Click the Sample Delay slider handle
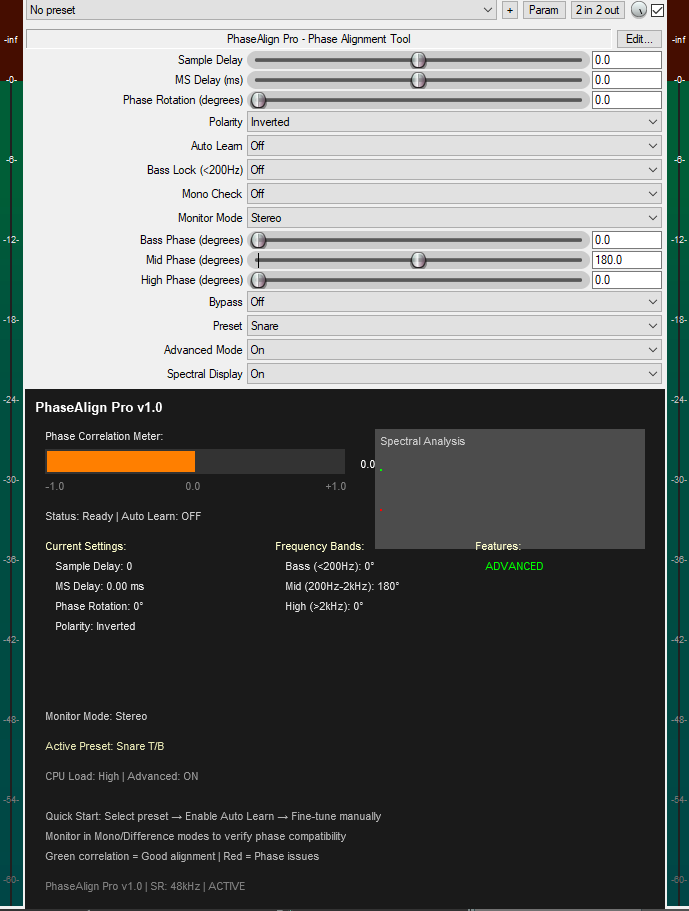 pyautogui.click(x=418, y=60)
